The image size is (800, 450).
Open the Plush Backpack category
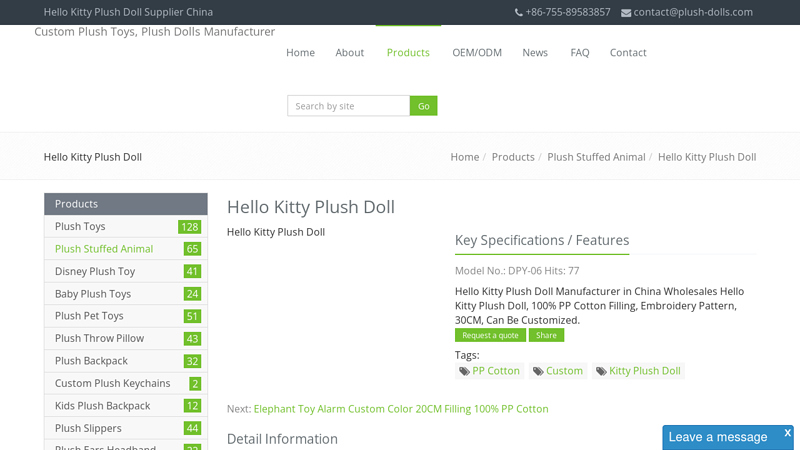click(91, 361)
